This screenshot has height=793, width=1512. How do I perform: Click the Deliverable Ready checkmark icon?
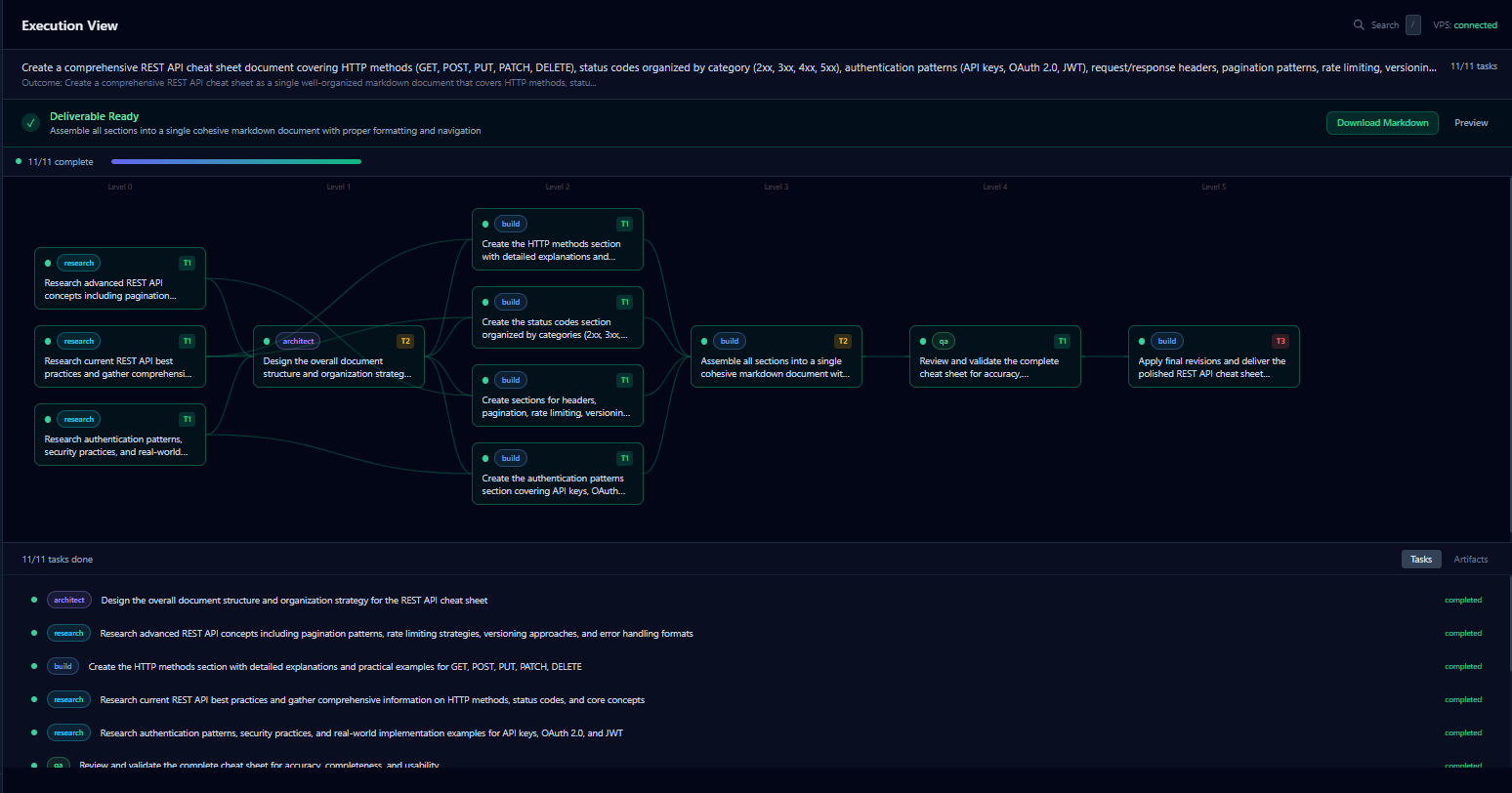(x=31, y=123)
